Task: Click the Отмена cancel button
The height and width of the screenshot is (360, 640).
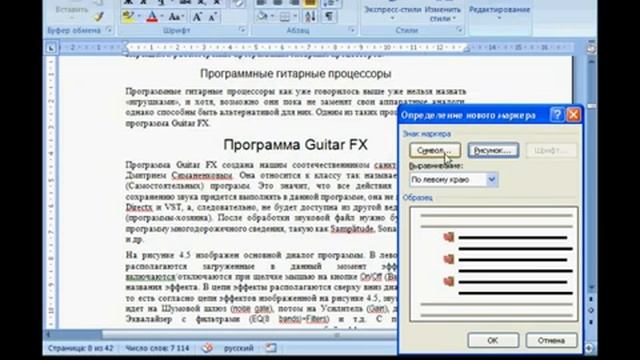Action: [x=551, y=340]
